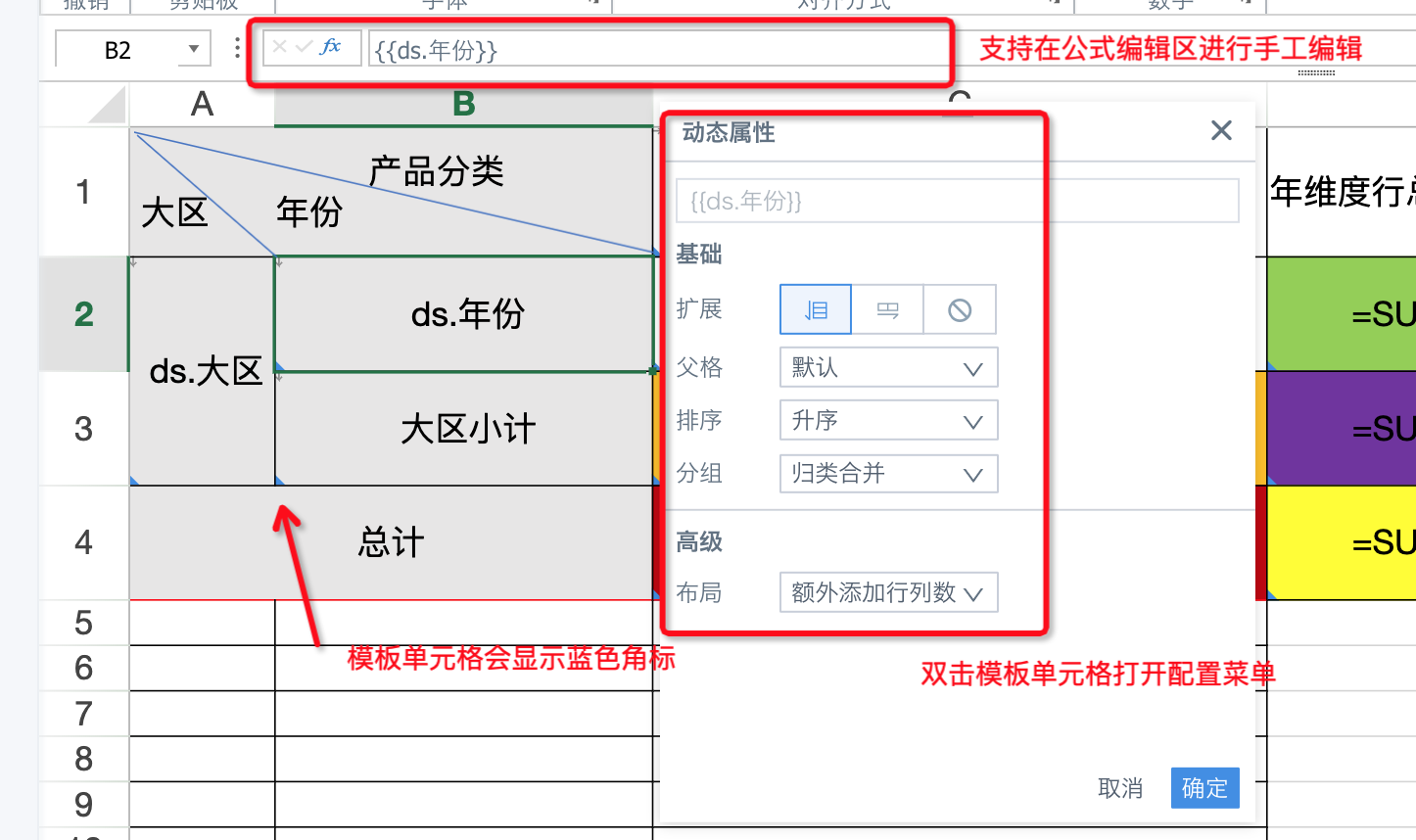Click the select-all corner triangle
The width and height of the screenshot is (1416, 840).
coord(108,105)
